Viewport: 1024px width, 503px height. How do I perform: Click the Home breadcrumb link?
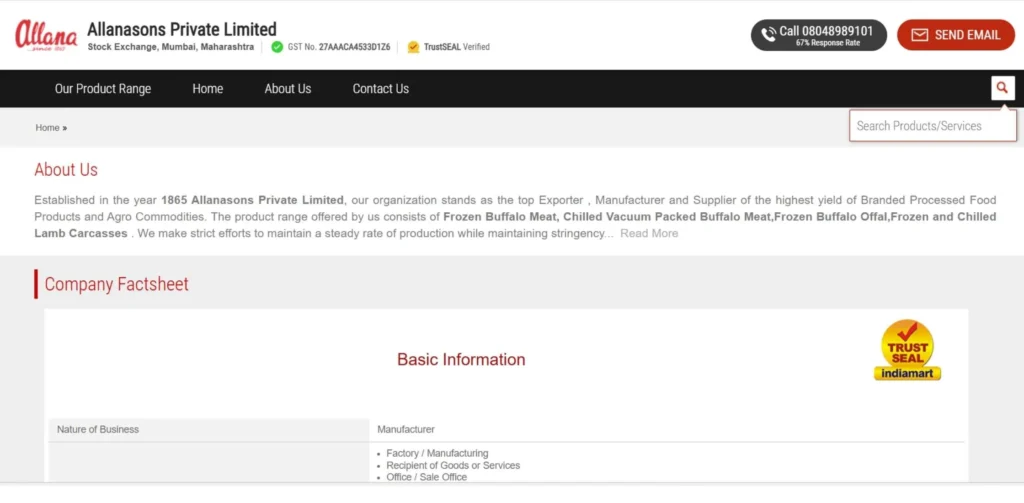point(47,128)
